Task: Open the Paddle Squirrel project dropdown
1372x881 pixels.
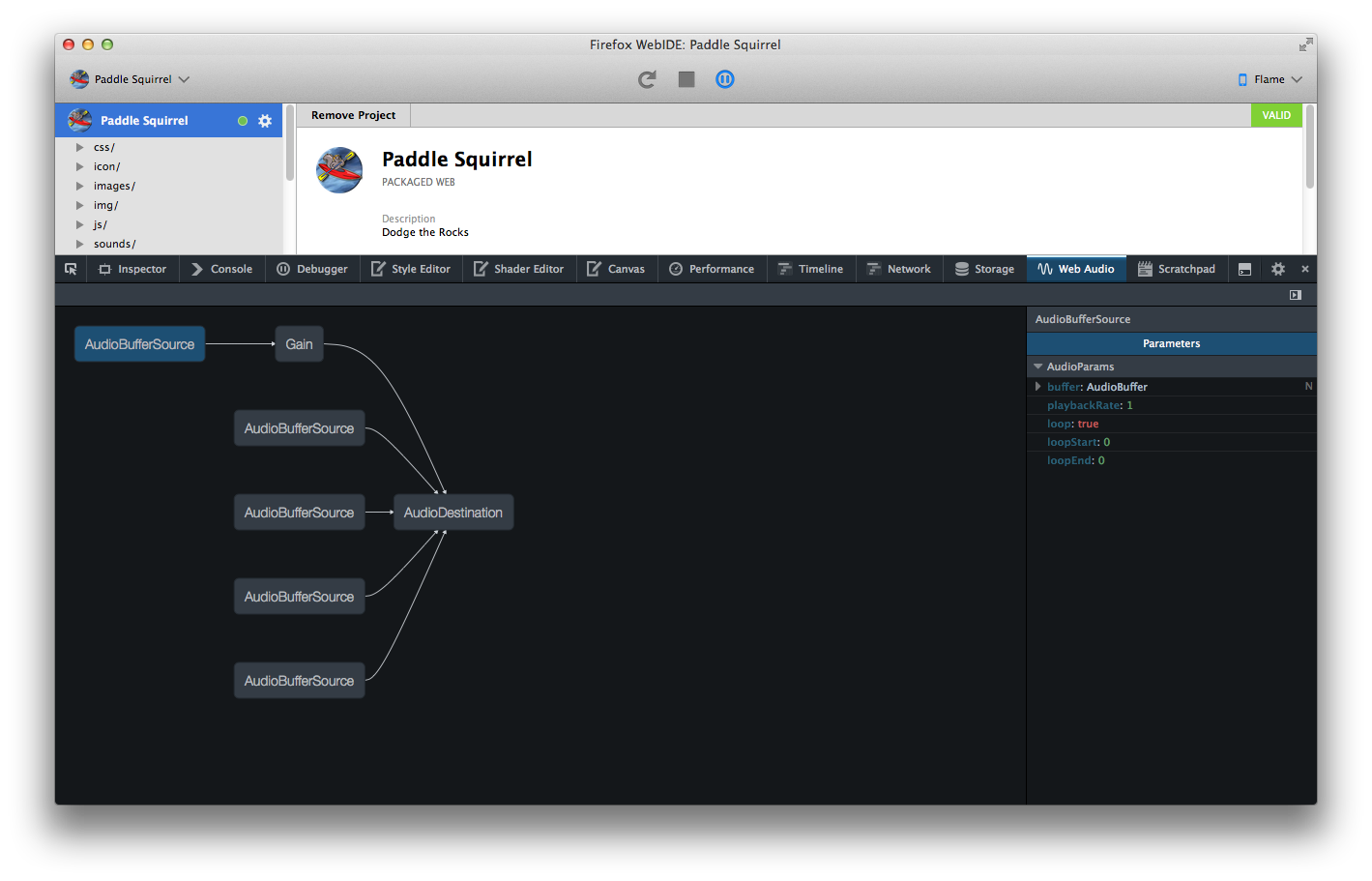Action: tap(131, 79)
